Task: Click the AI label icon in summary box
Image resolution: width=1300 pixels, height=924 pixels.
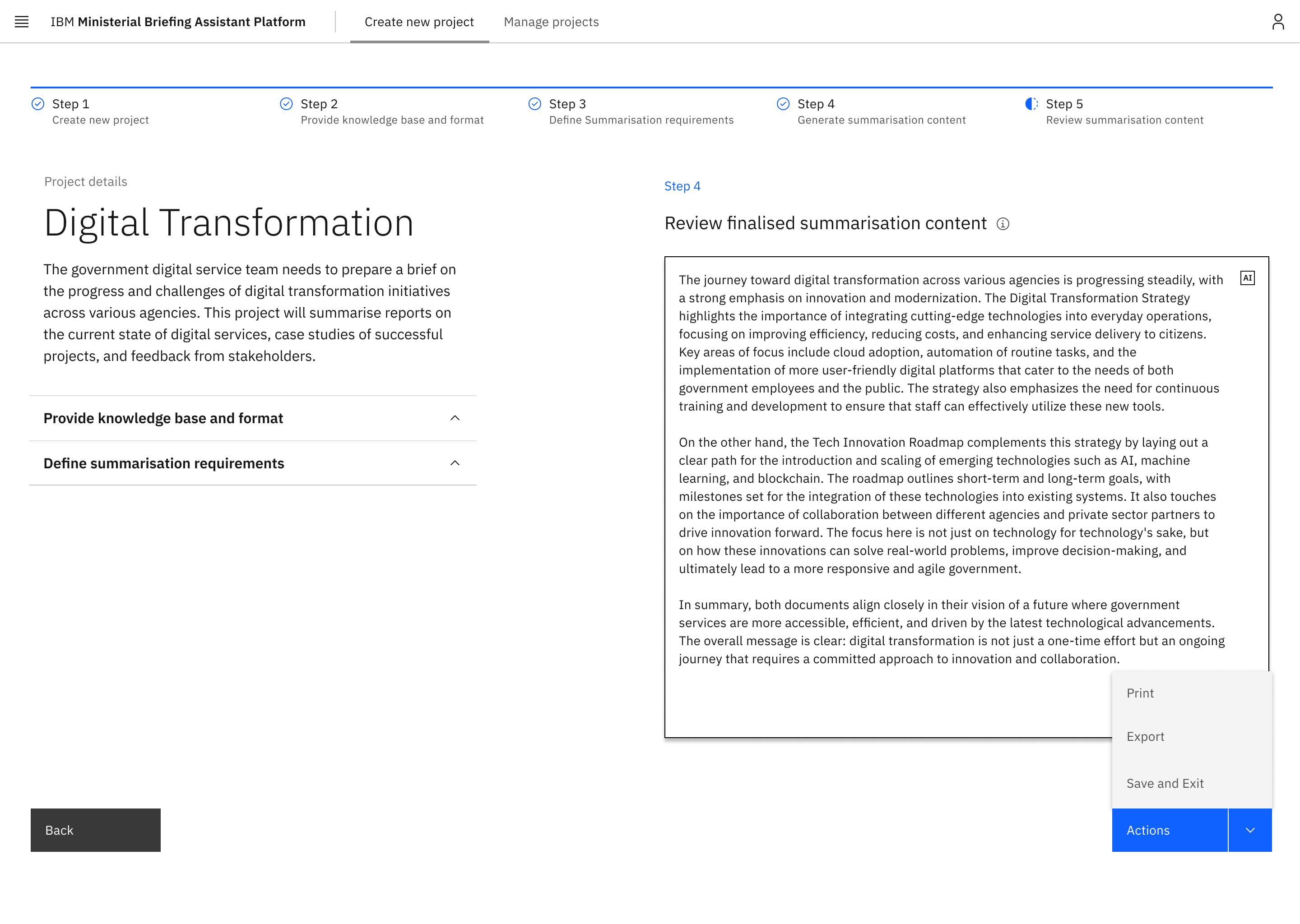Action: [x=1247, y=278]
